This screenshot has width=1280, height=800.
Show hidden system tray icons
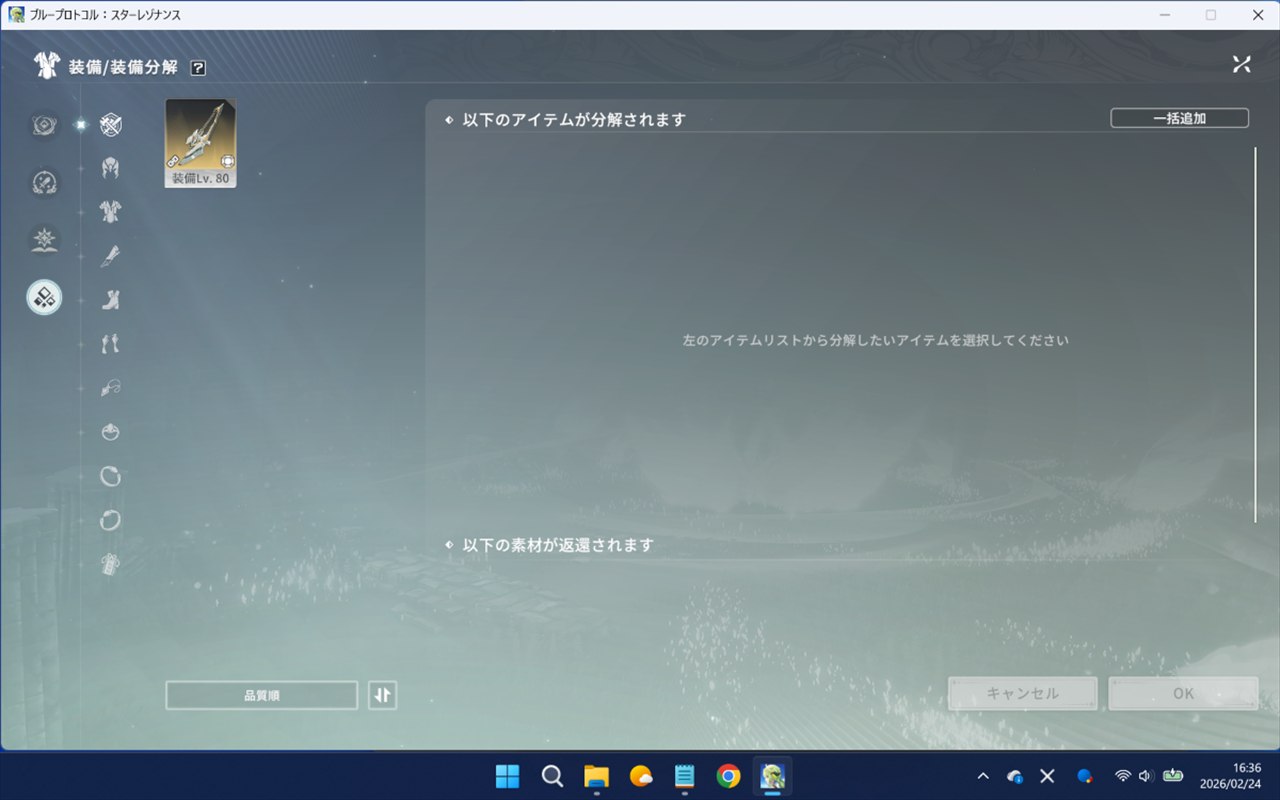click(x=982, y=776)
